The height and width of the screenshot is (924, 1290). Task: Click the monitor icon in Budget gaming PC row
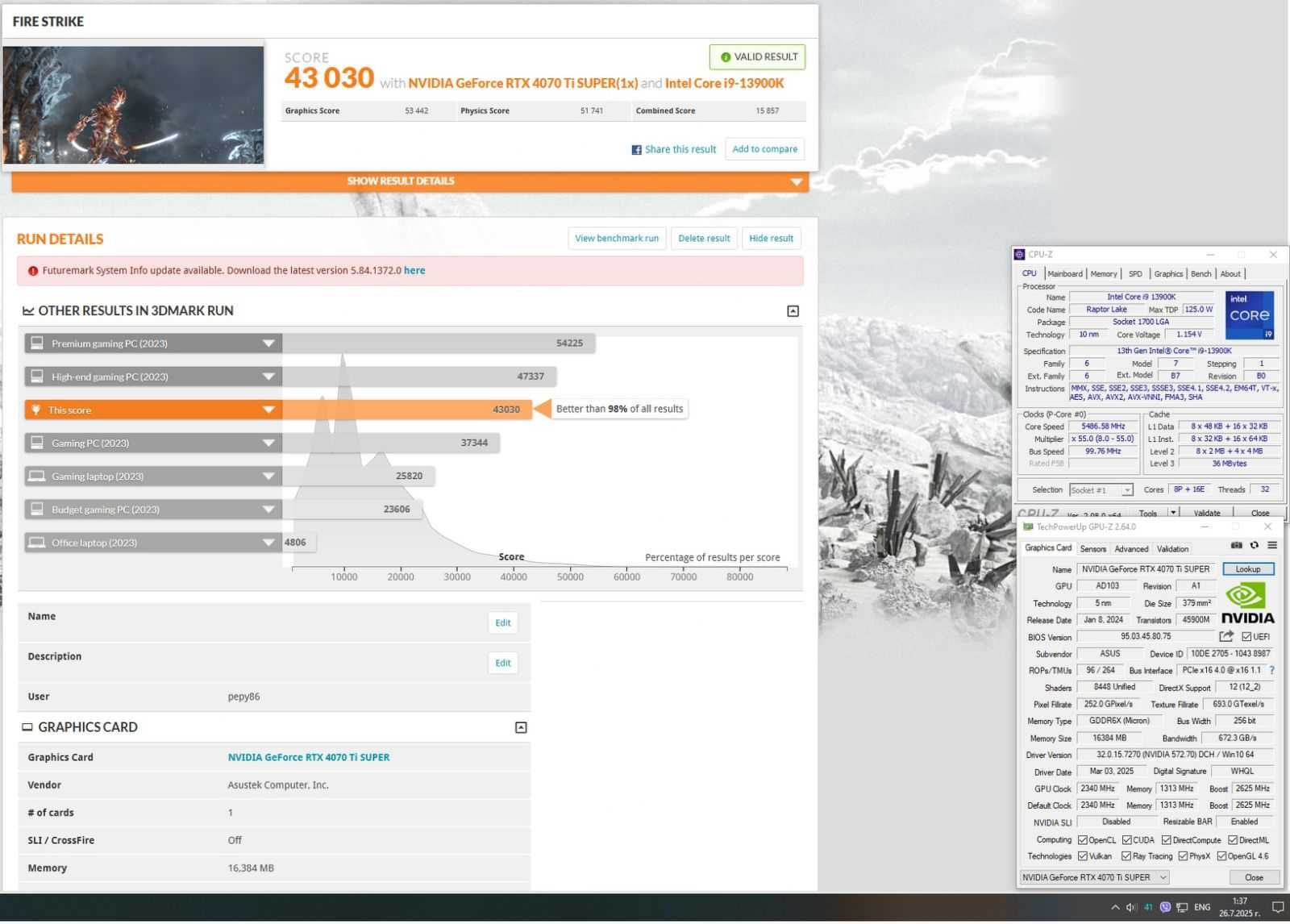pyautogui.click(x=37, y=510)
